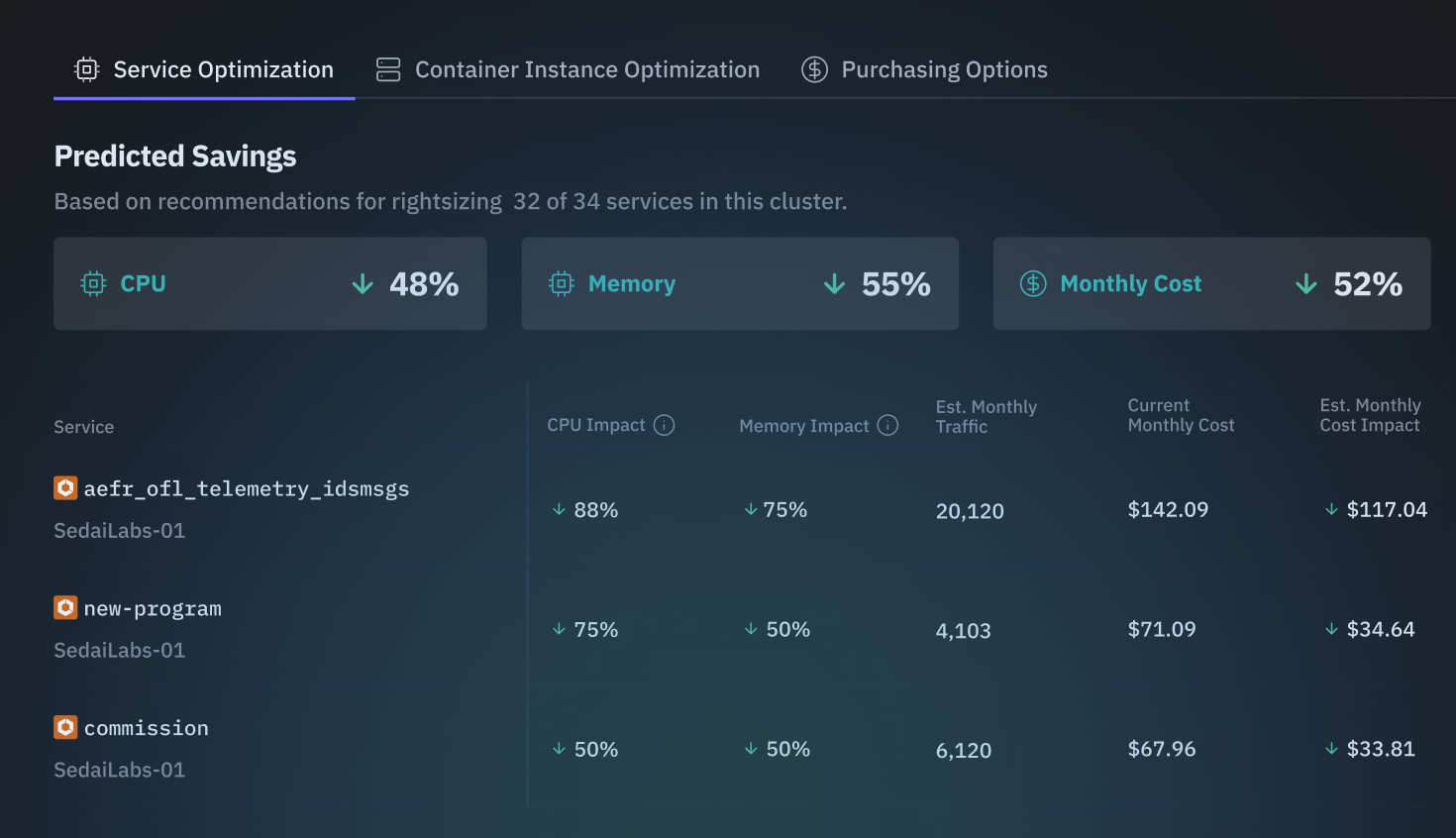This screenshot has width=1456, height=838.
Task: Click the down arrow beside 48% CPU
Action: pyautogui.click(x=363, y=284)
